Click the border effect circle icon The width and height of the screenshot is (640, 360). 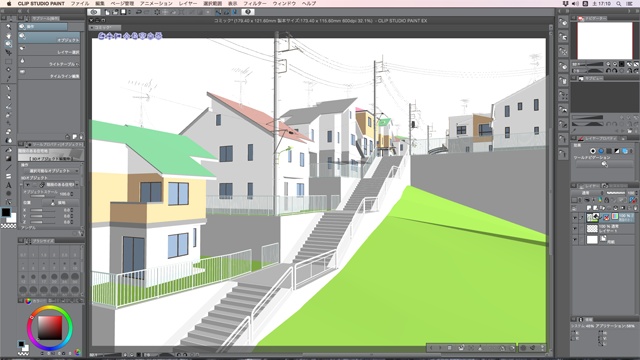point(593,151)
